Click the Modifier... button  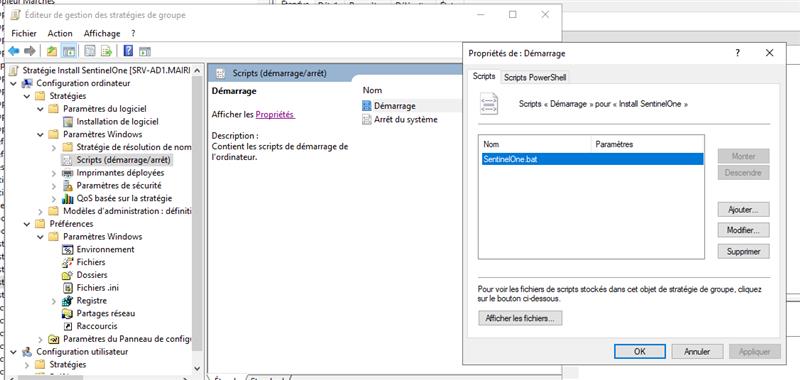(x=743, y=231)
